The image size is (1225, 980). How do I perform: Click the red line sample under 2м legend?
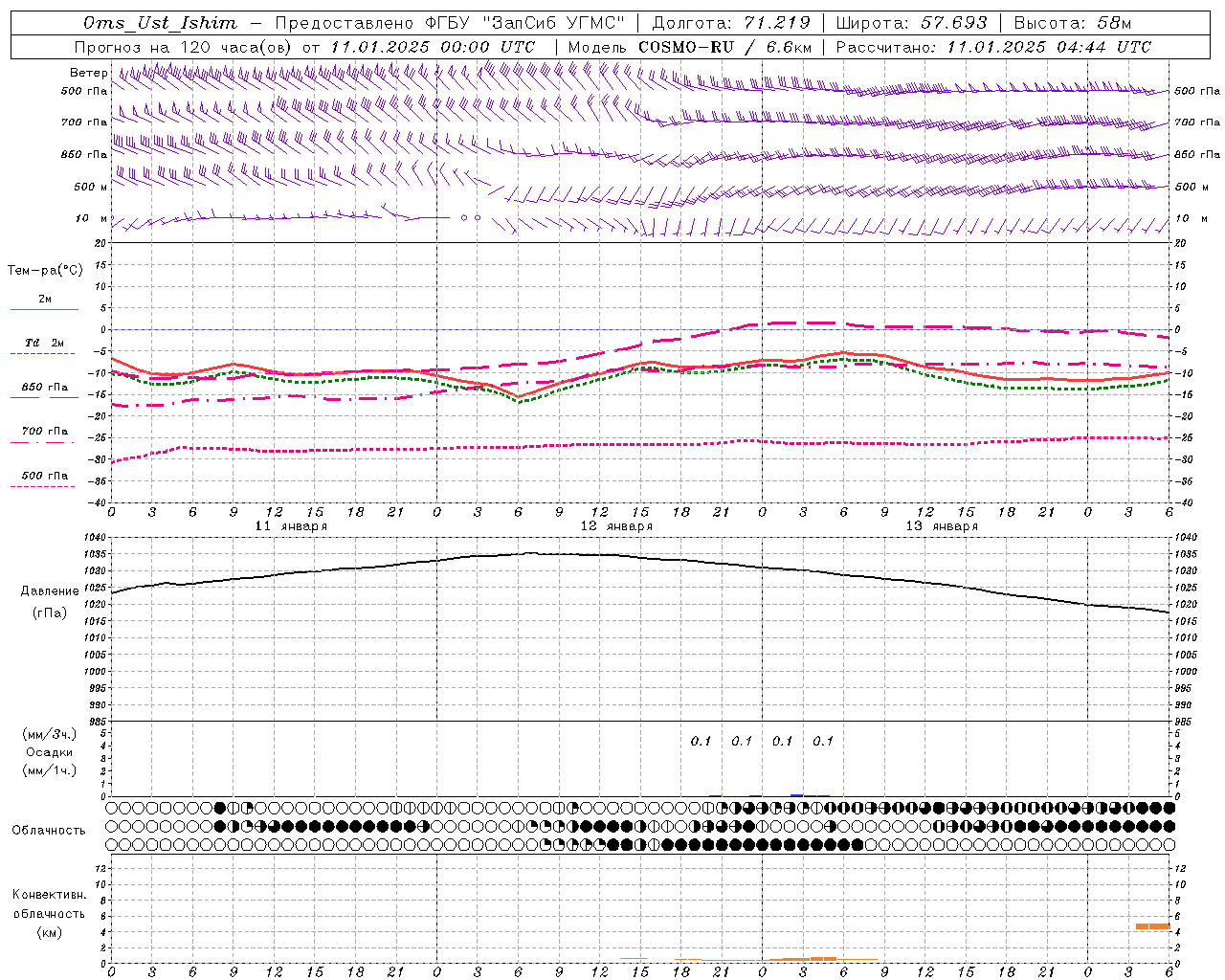(44, 309)
